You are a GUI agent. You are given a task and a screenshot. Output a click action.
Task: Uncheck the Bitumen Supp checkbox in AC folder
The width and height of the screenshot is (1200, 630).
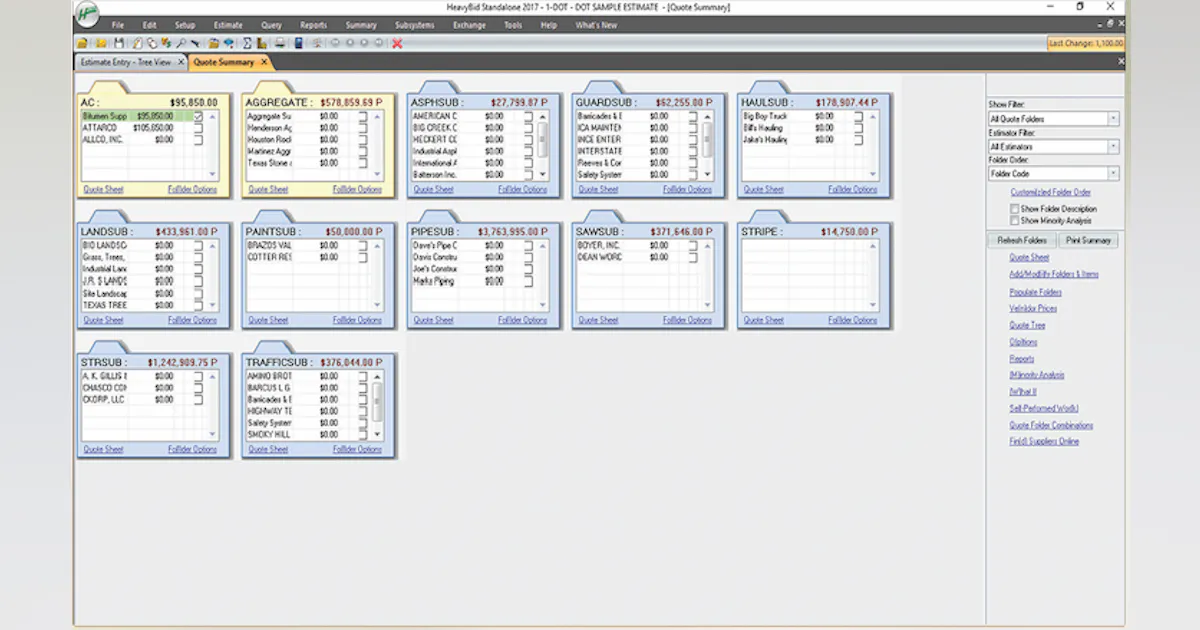click(198, 116)
